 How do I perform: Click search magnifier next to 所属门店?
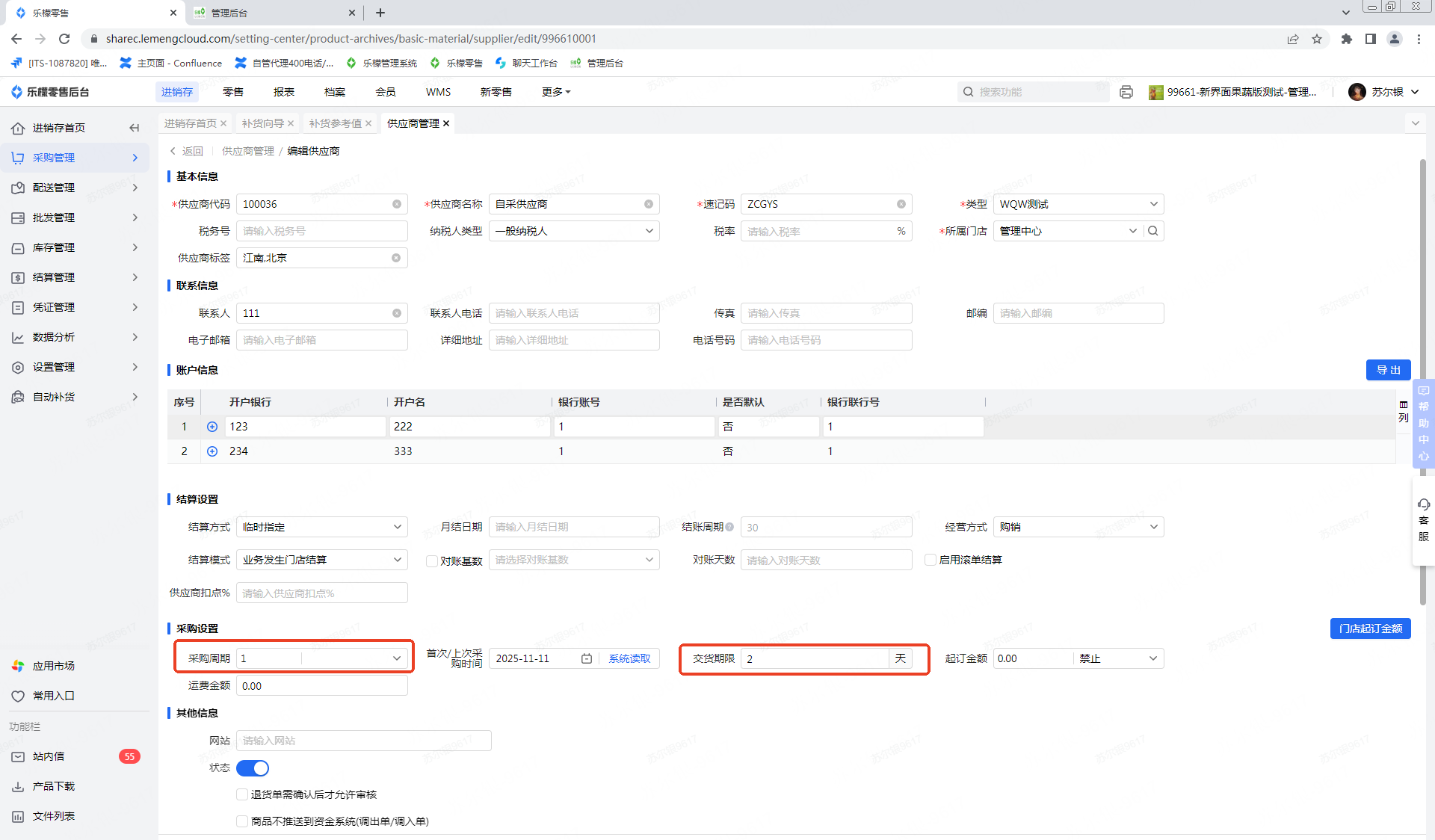click(1153, 231)
